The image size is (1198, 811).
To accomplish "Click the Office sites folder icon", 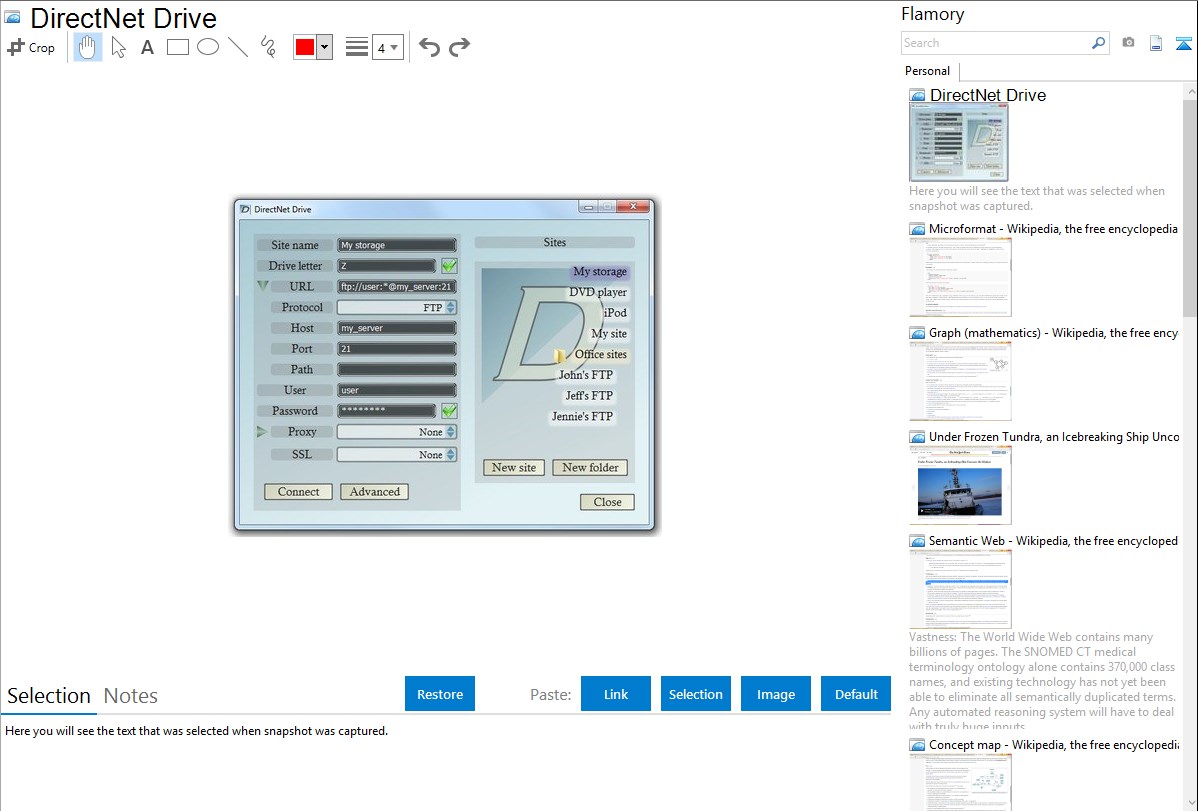I will 560,355.
